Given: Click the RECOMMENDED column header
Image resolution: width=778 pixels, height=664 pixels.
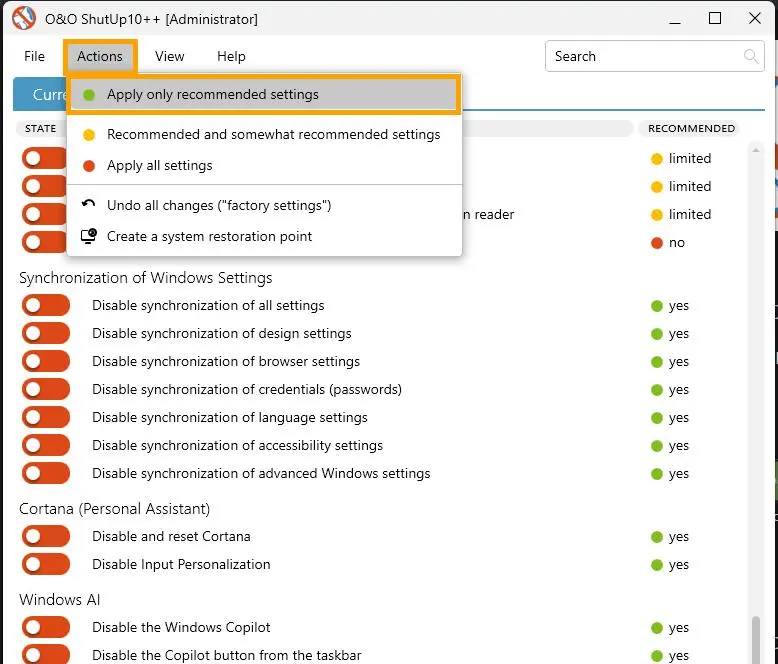Looking at the screenshot, I should pos(691,129).
